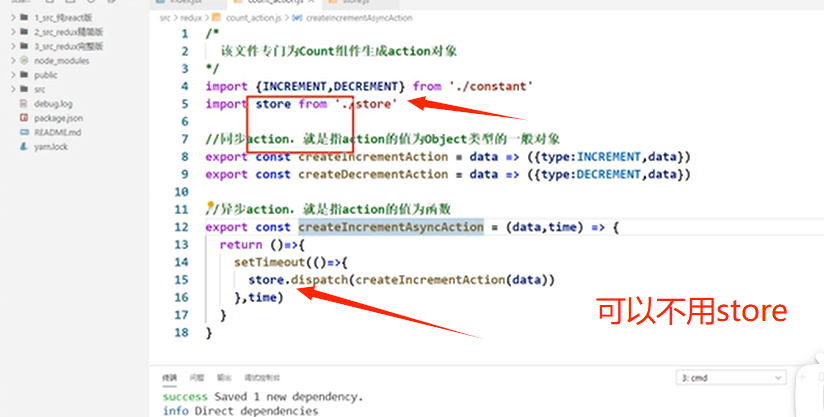Click 'success' word in terminal output

click(185, 397)
